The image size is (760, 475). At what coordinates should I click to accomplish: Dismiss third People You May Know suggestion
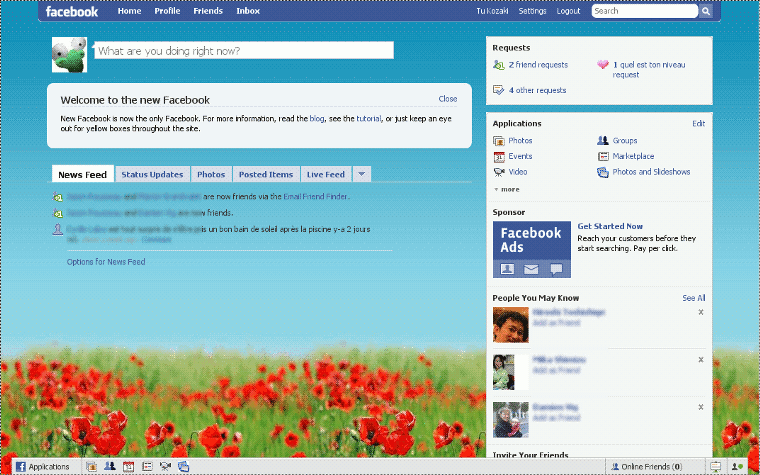(701, 407)
